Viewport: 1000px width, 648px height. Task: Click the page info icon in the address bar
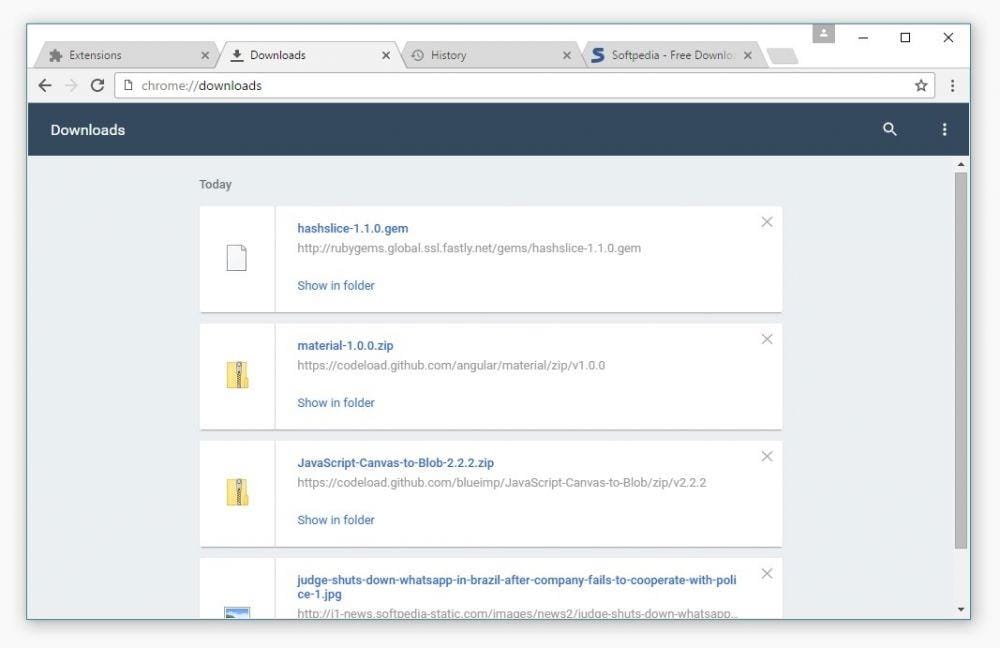tap(128, 86)
